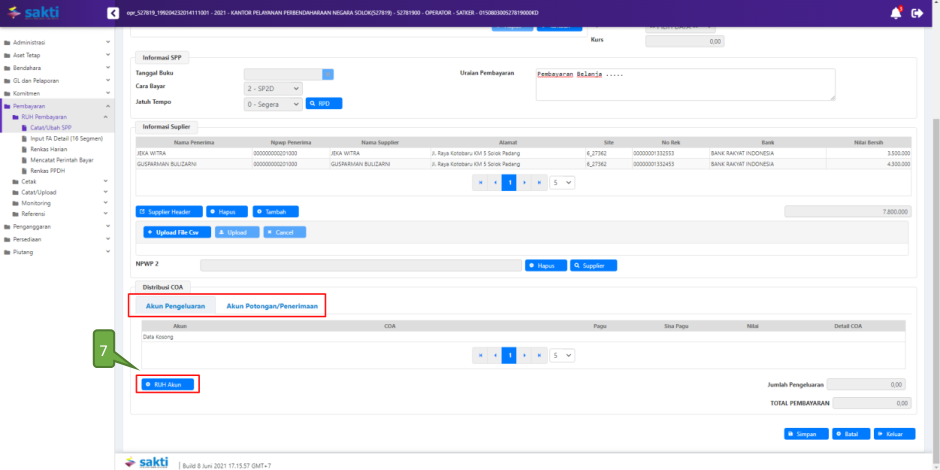Click the Simpan button
This screenshot has width=940, height=470.
804,434
